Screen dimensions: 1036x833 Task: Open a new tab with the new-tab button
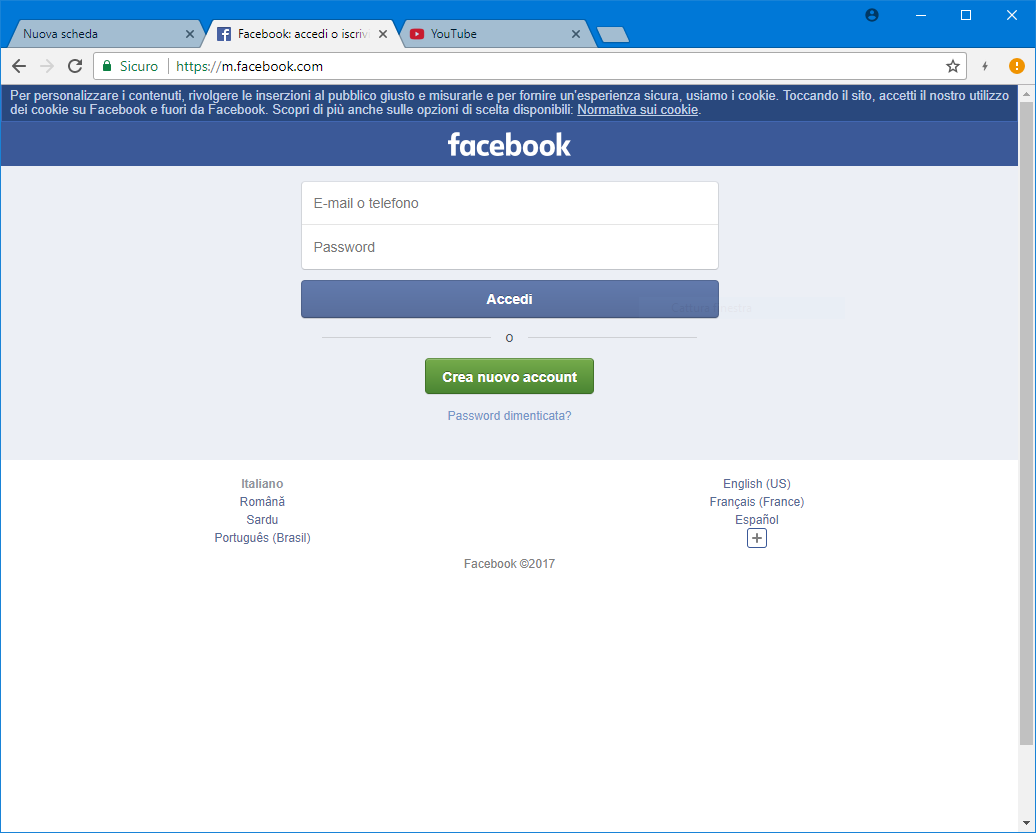[x=613, y=34]
